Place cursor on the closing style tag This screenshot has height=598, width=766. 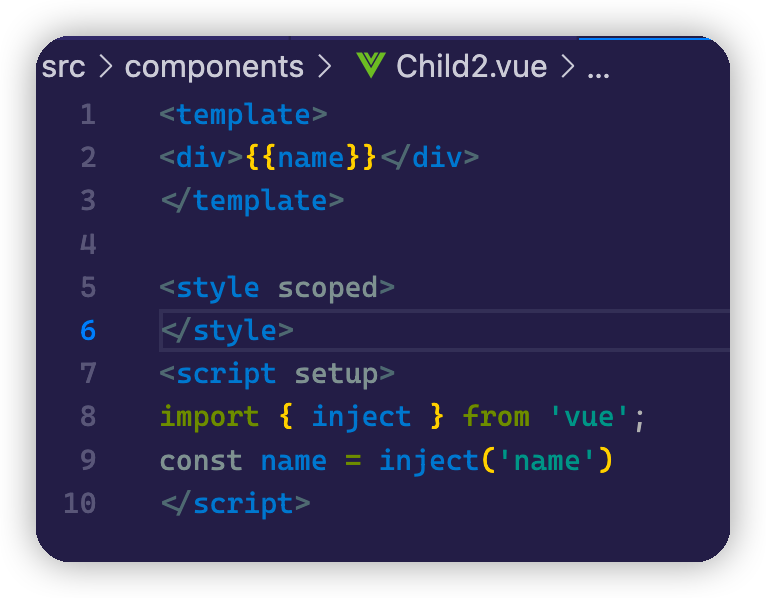coord(227,330)
